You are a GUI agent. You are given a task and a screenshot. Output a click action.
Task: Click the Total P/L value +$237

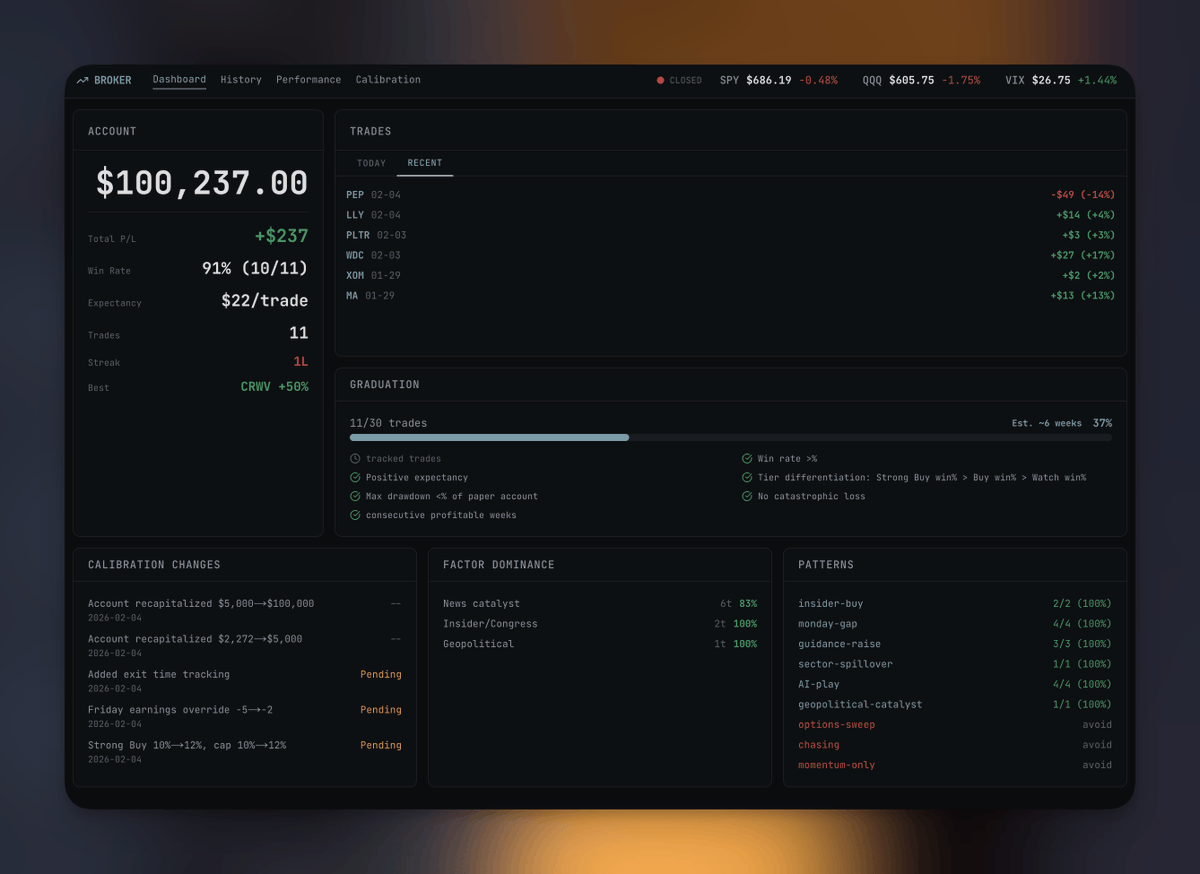tap(281, 236)
